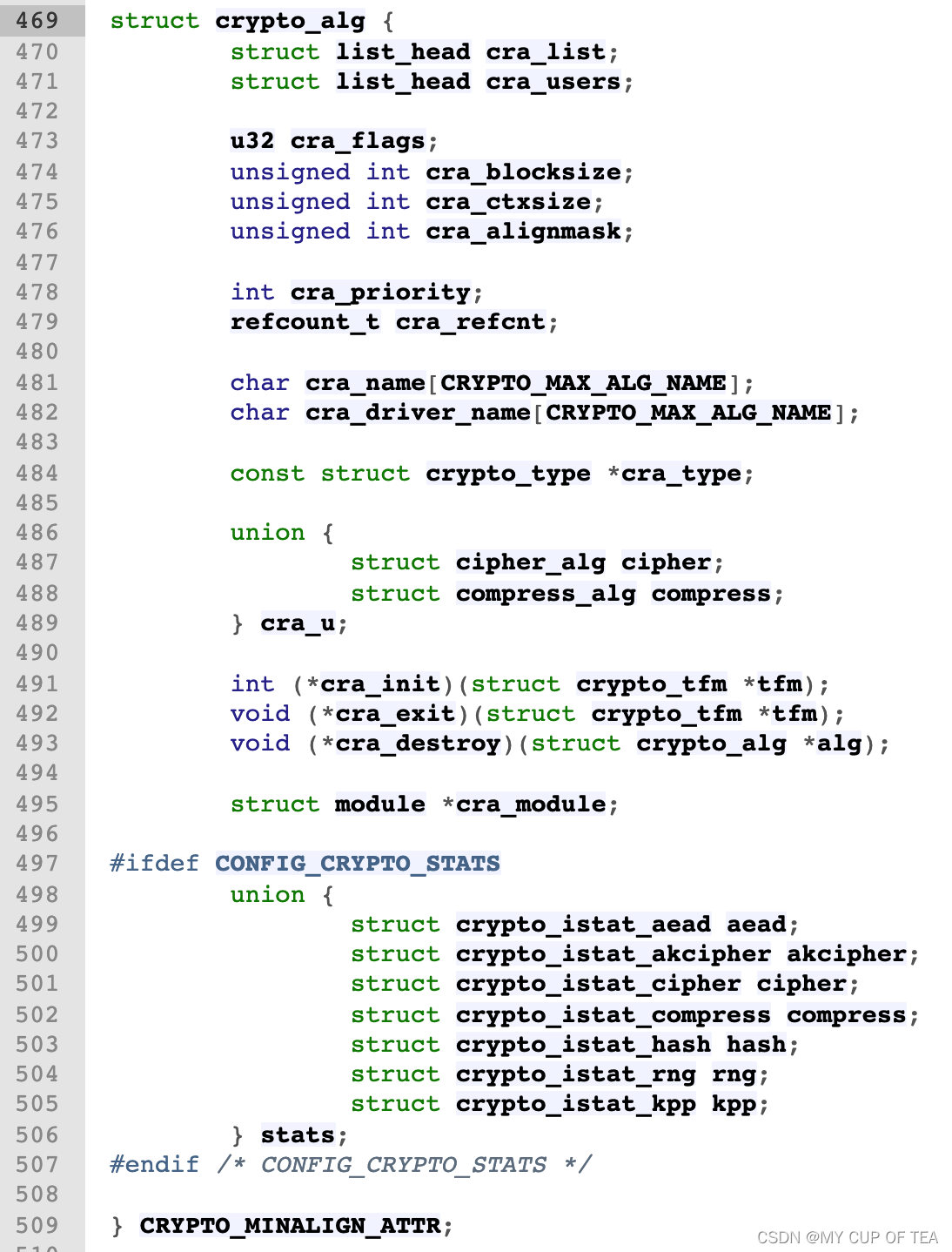This screenshot has width=952, height=1252.
Task: Click the cra_alignmask identifier
Action: coord(524,232)
